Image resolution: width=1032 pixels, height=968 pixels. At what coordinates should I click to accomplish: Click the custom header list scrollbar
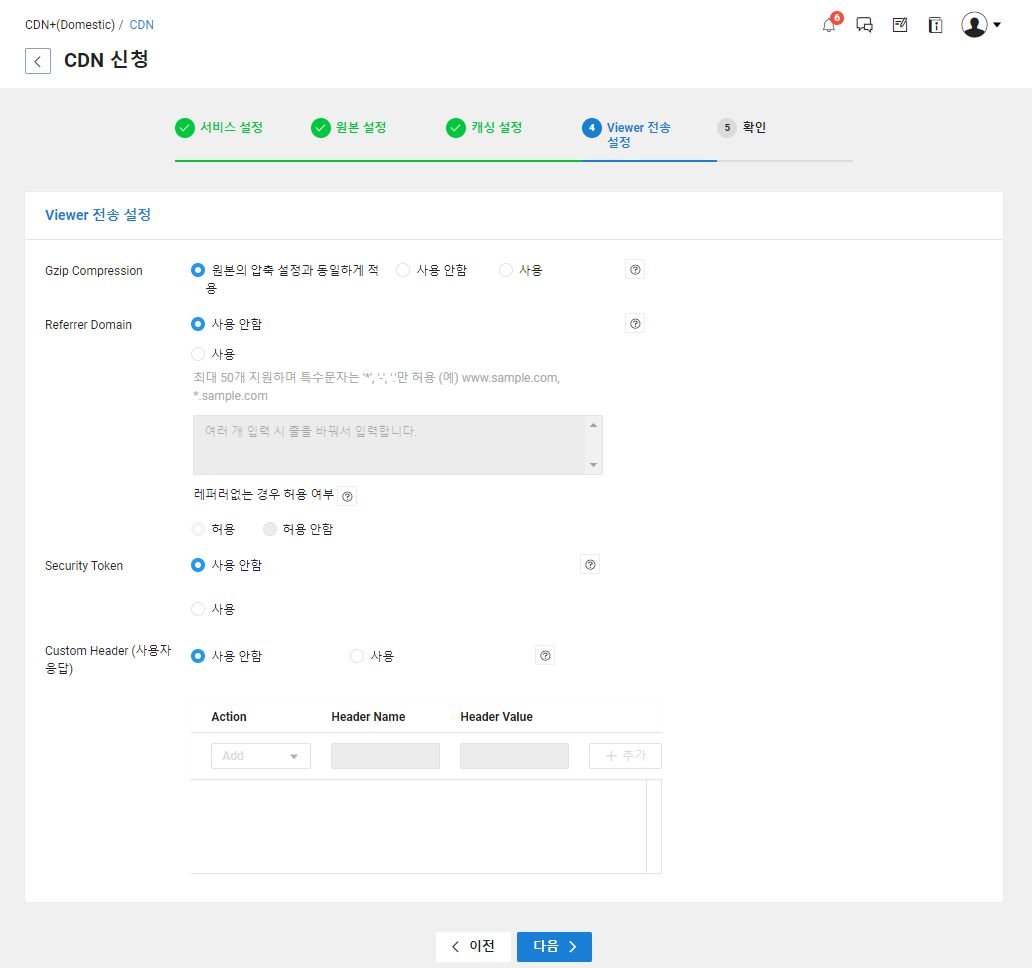click(x=654, y=827)
